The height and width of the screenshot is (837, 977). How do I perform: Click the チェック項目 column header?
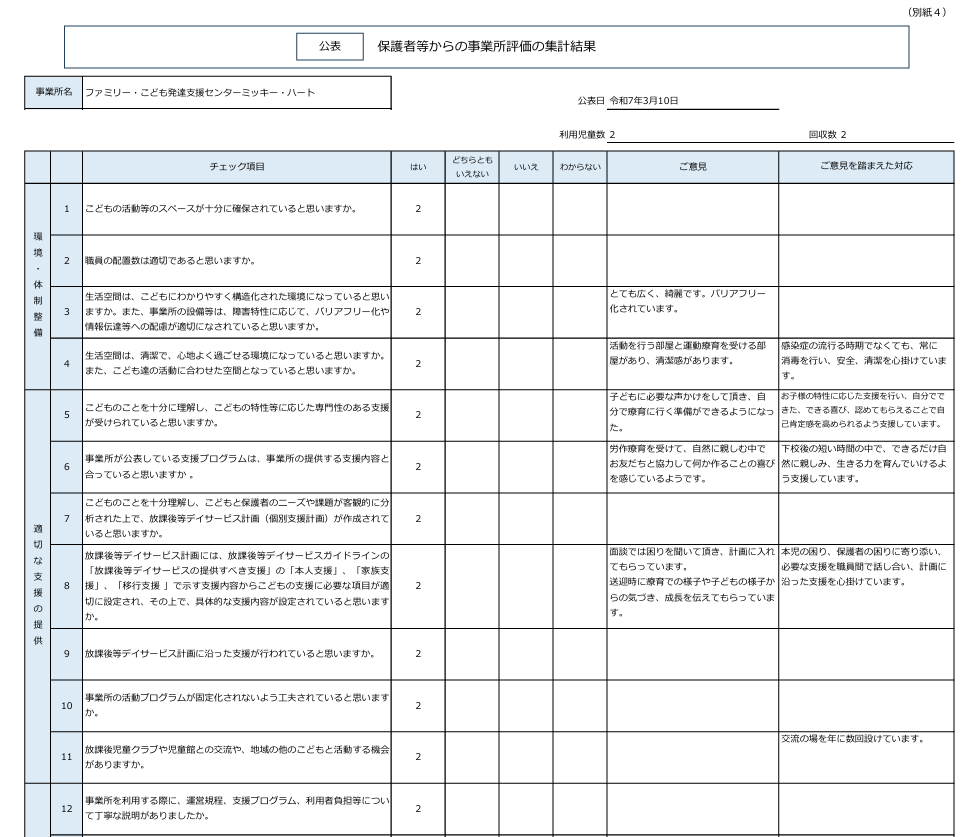[236, 167]
